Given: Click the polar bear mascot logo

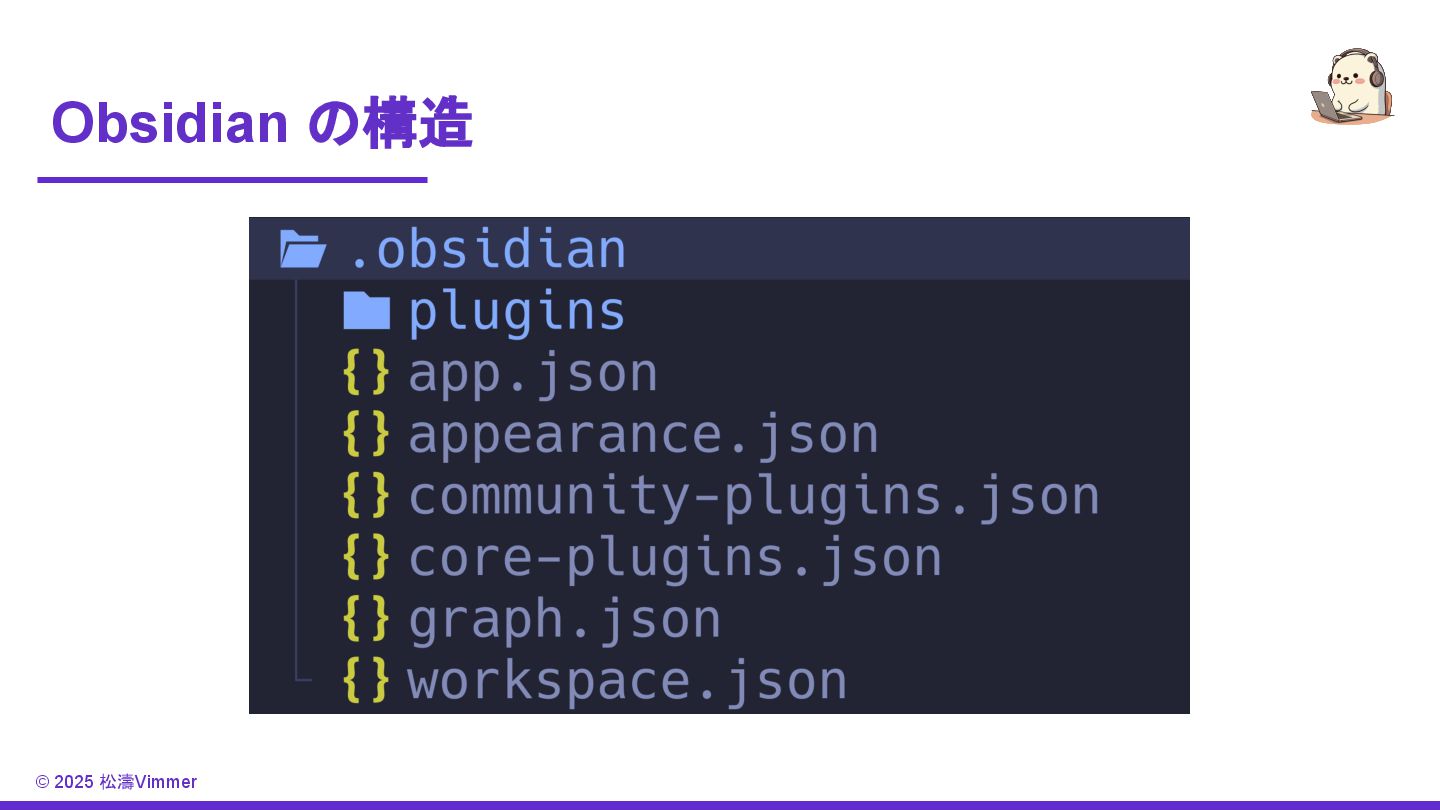Looking at the screenshot, I should [x=1352, y=87].
